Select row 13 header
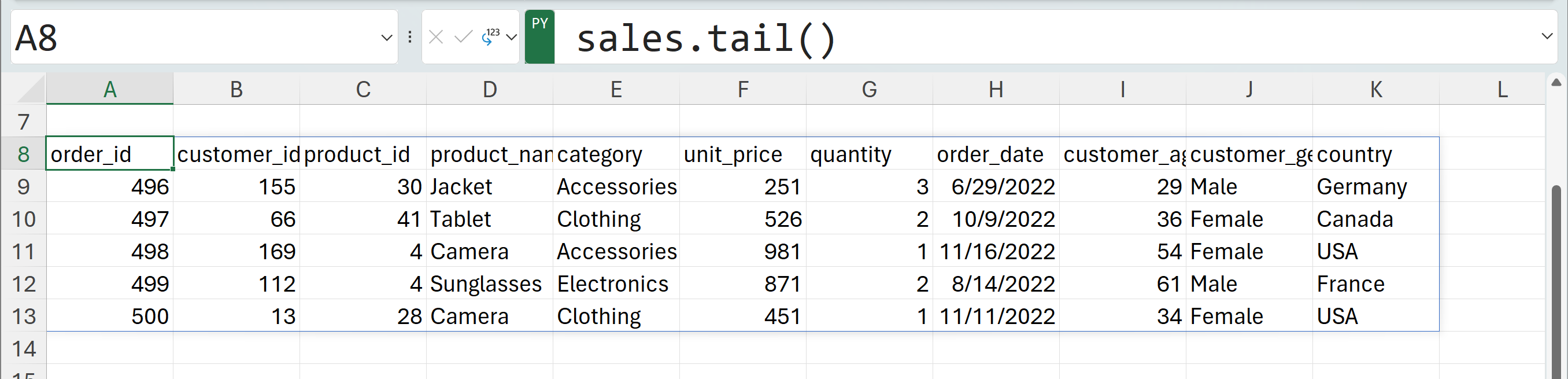The height and width of the screenshot is (379, 1568). pyautogui.click(x=24, y=317)
